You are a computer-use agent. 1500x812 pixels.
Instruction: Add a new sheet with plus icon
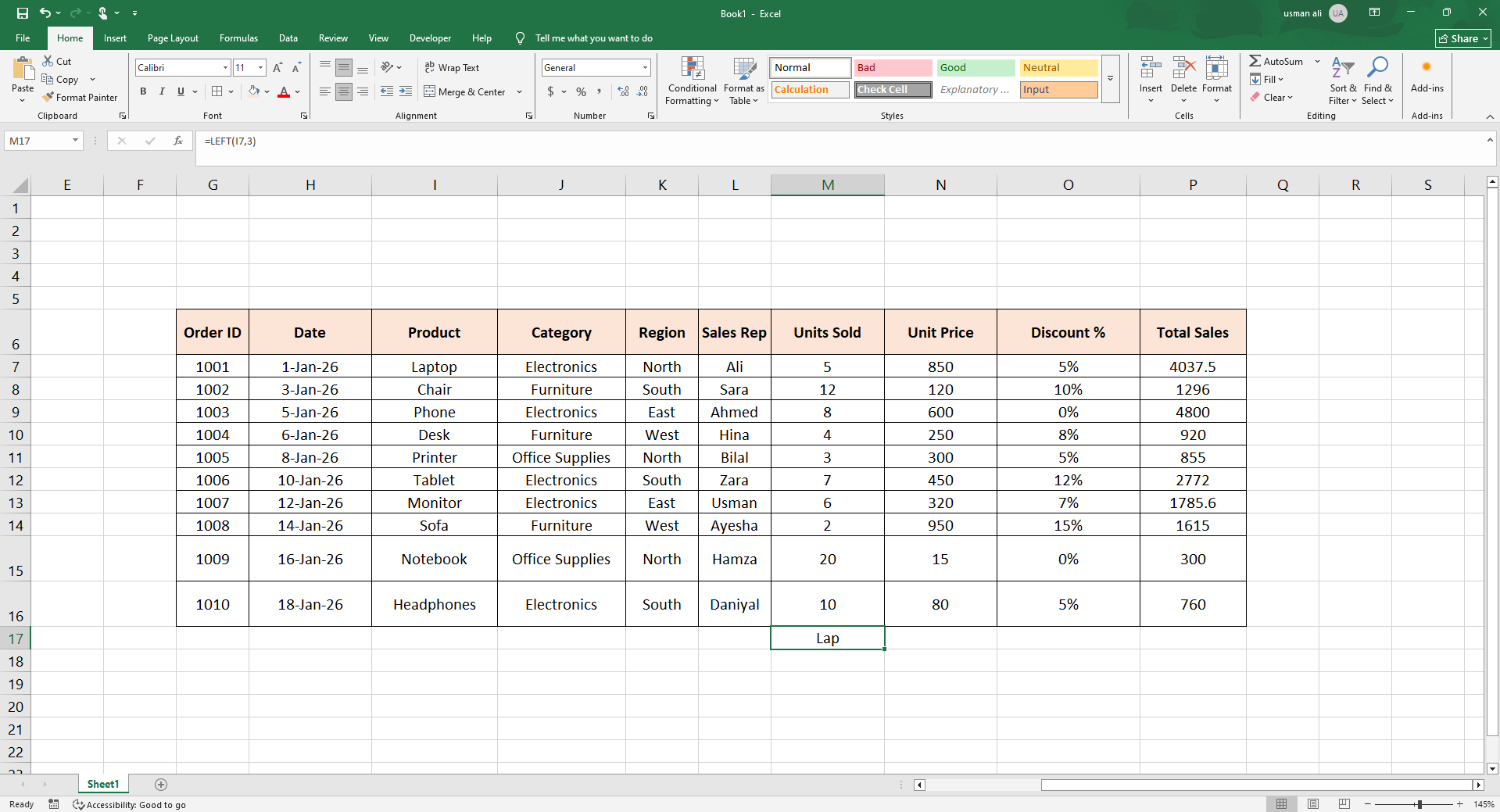[x=161, y=784]
